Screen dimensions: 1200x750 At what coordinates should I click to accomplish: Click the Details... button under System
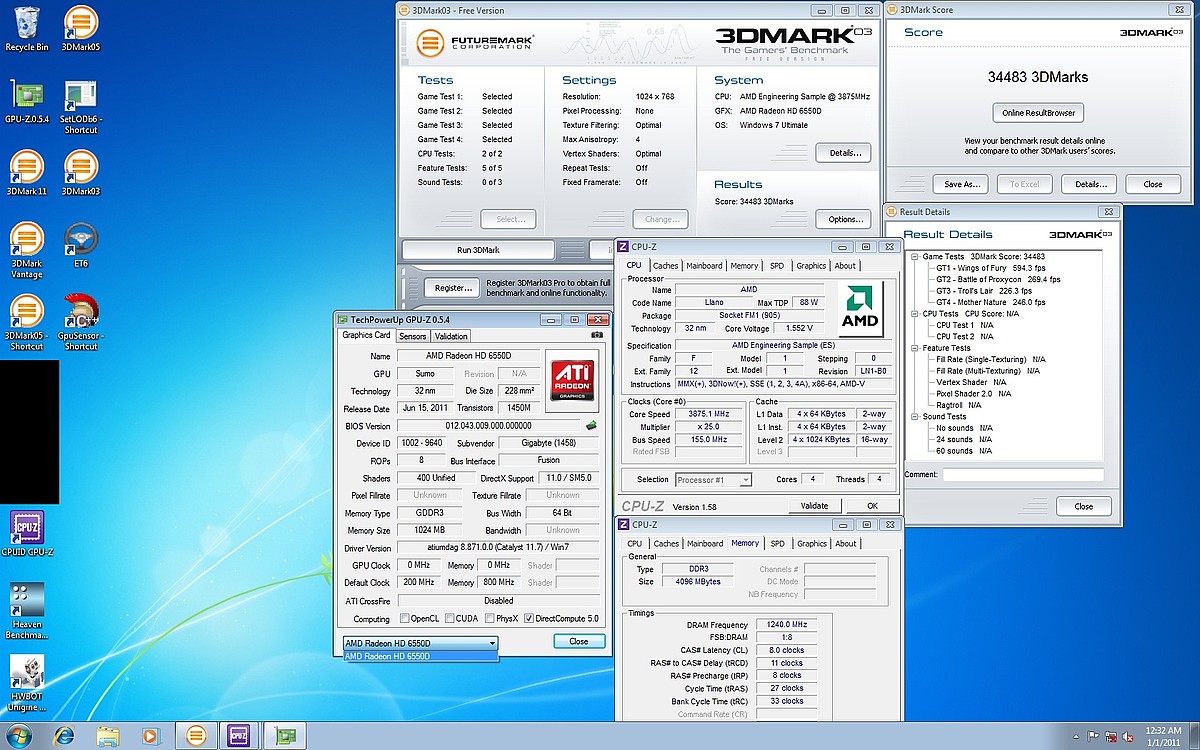843,153
